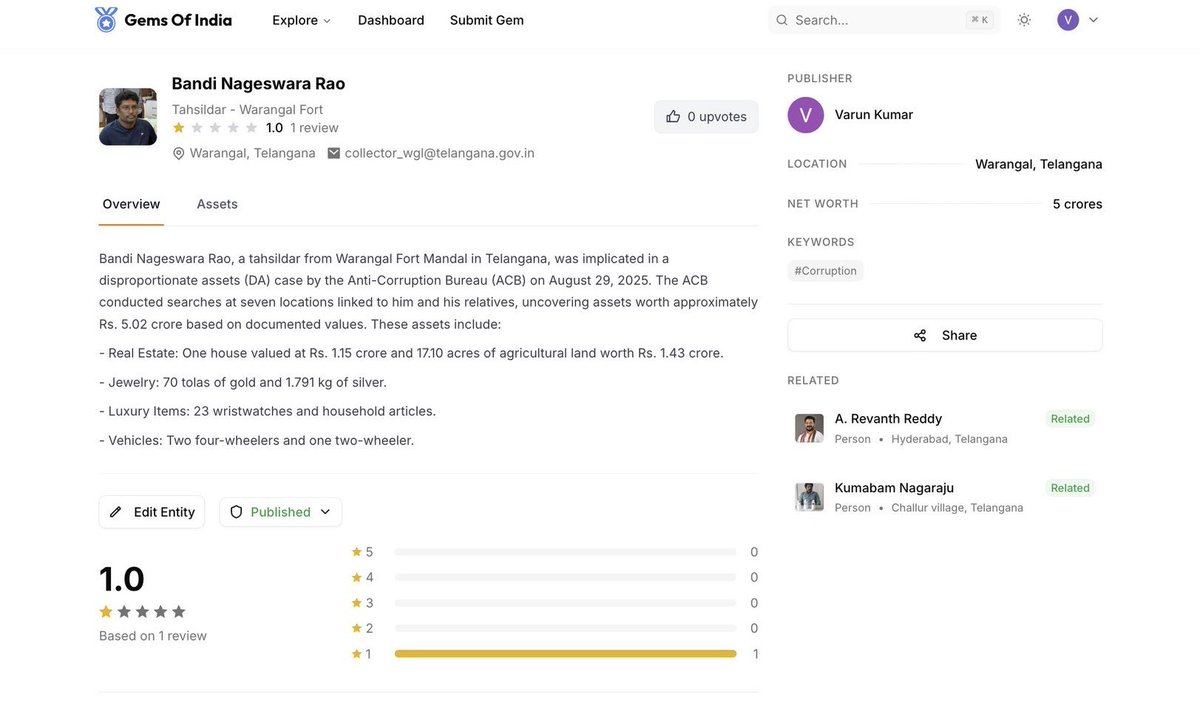Click Kumabam Nagaraju's thumbnail photo
Image resolution: width=1200 pixels, height=714 pixels.
[x=809, y=497]
